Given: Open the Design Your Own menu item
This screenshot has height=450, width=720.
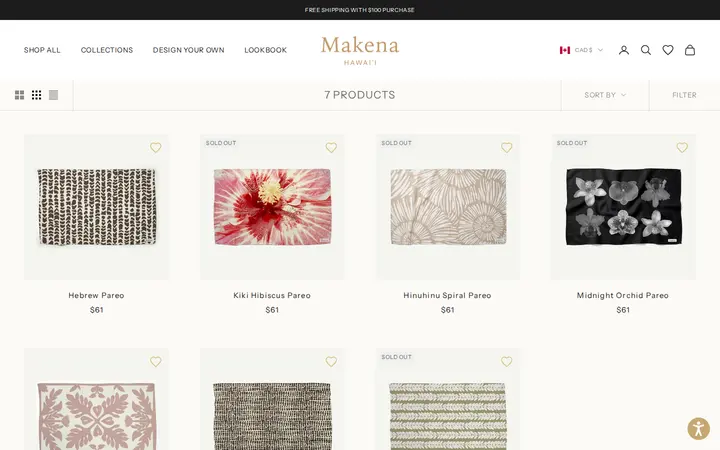Looking at the screenshot, I should tap(188, 50).
